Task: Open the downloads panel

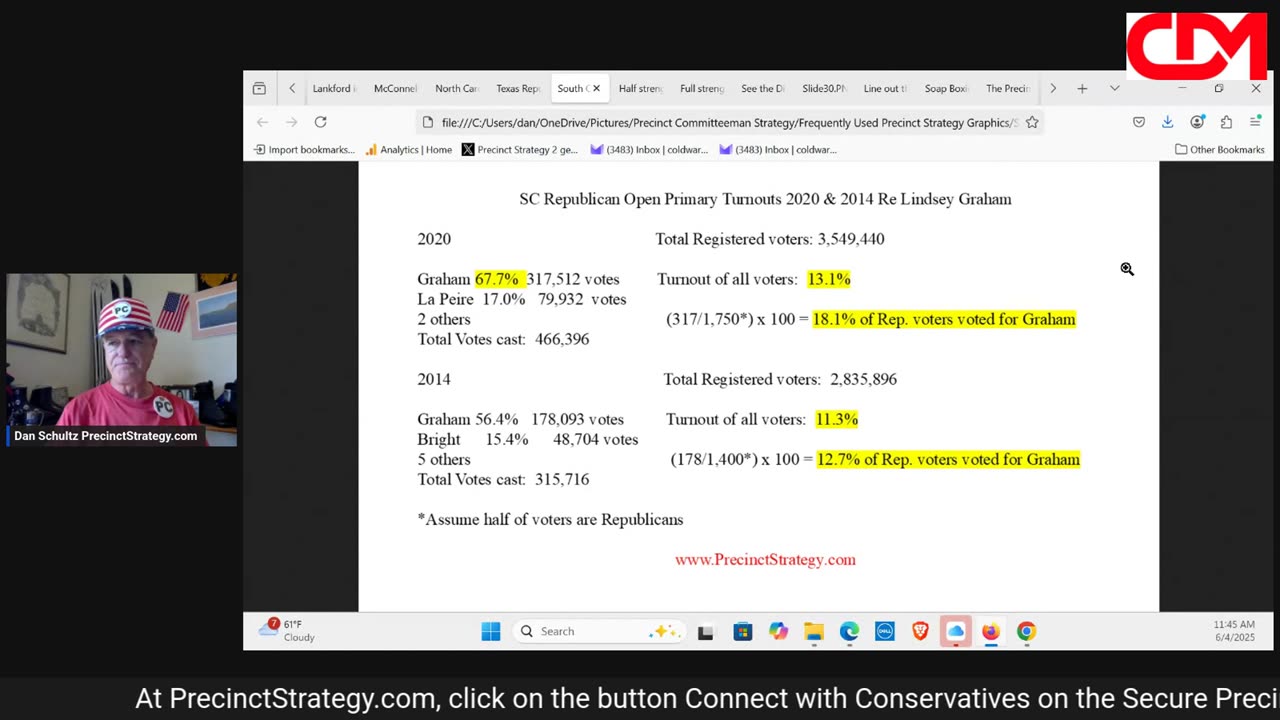Action: tap(1167, 122)
